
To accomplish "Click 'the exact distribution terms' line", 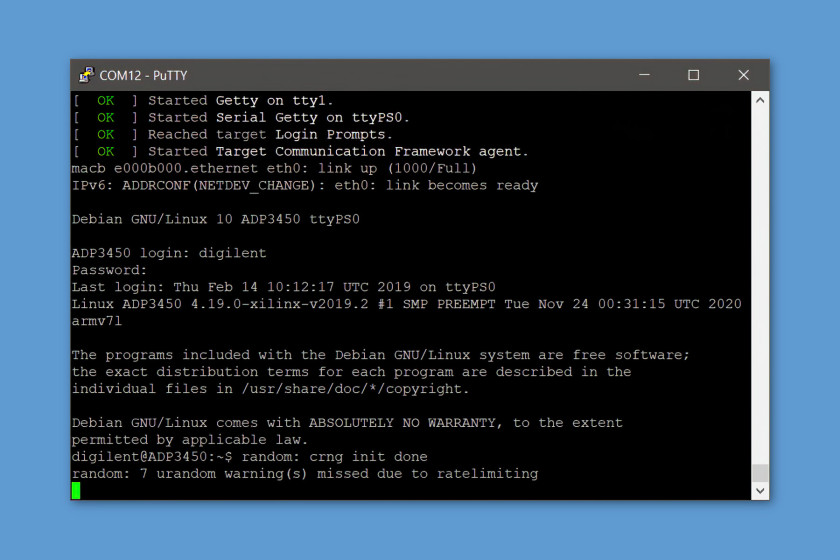I will [351, 372].
